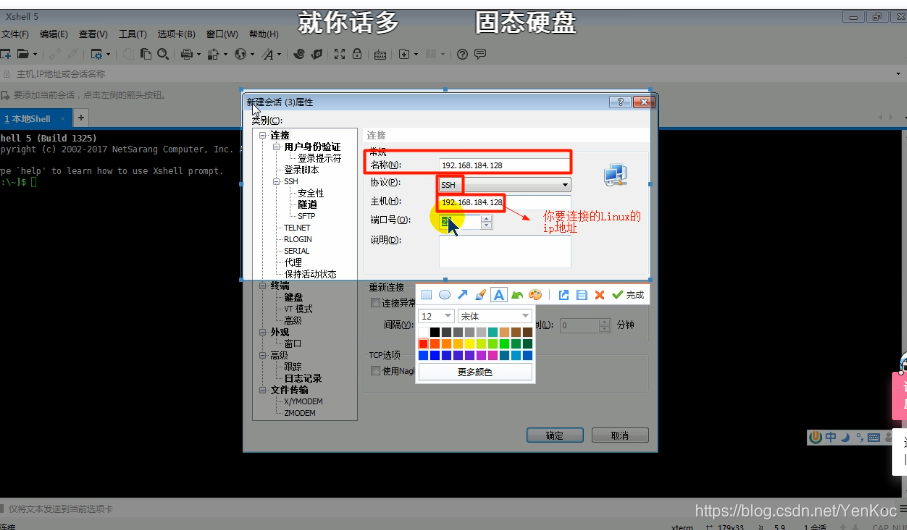The width and height of the screenshot is (907, 530).
Task: Click the 取消 button
Action: (x=620, y=436)
